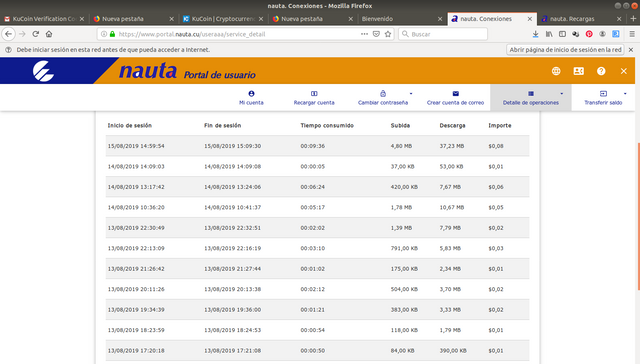This screenshot has width=640, height=364.
Task: Expand arrow next to Detalle de operaciones
Action: (562, 94)
